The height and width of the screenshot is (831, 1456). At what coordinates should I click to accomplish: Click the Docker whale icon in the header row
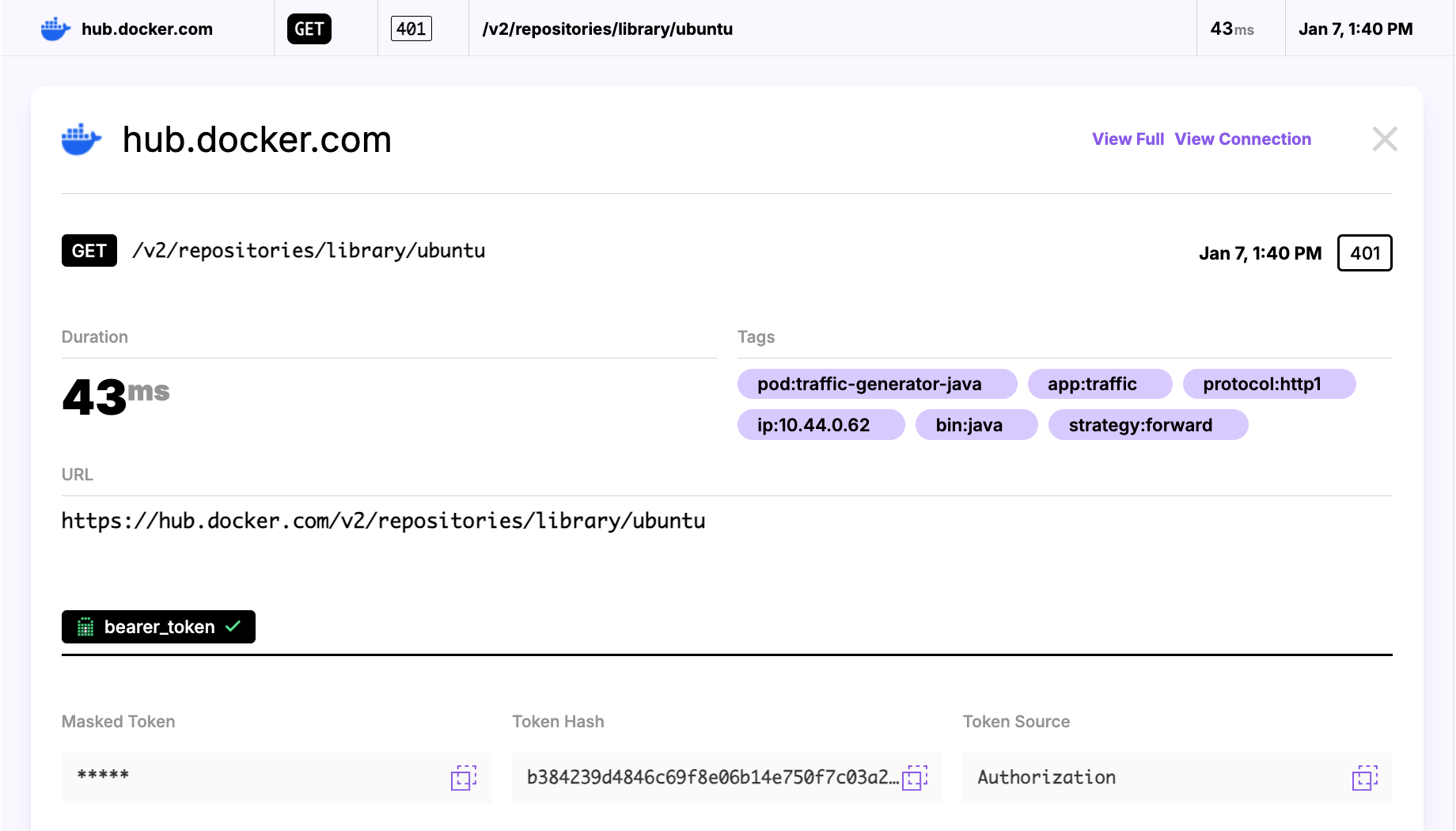pos(54,28)
